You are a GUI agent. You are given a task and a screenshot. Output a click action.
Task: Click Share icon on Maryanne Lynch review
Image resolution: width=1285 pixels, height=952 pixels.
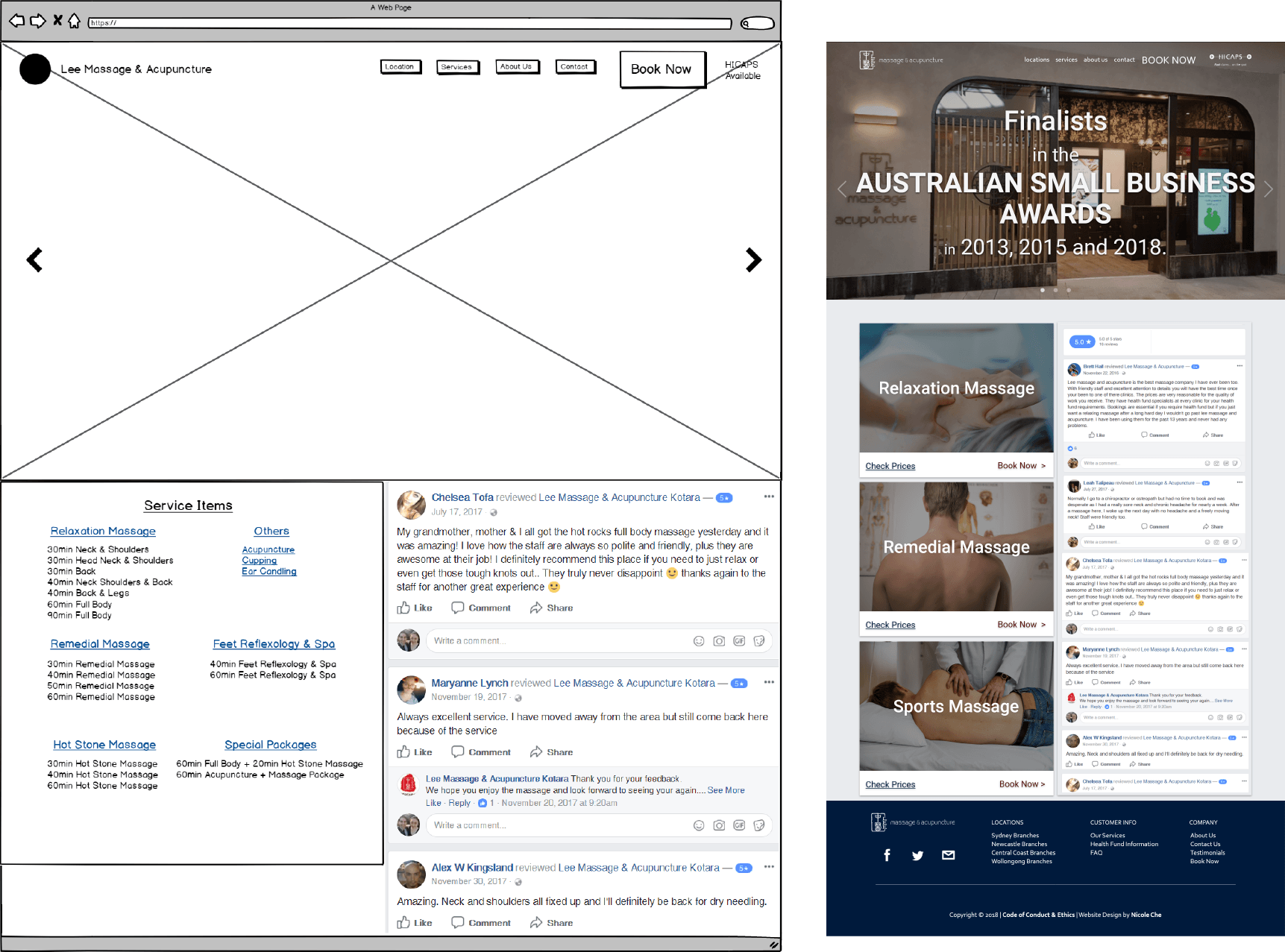(535, 752)
